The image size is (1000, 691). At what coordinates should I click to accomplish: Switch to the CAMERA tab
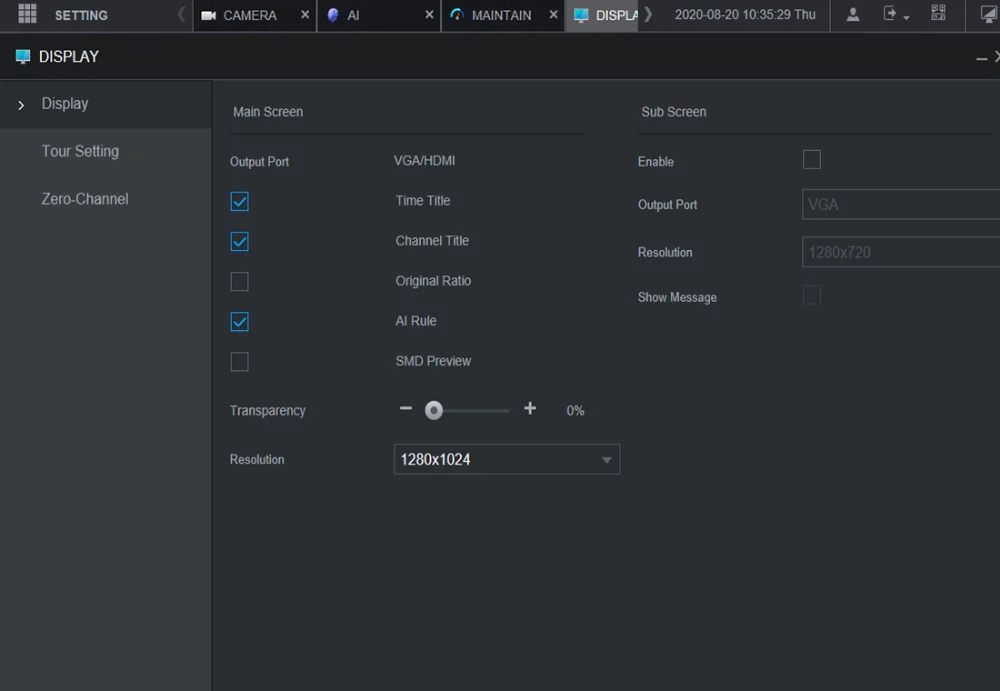pos(250,15)
